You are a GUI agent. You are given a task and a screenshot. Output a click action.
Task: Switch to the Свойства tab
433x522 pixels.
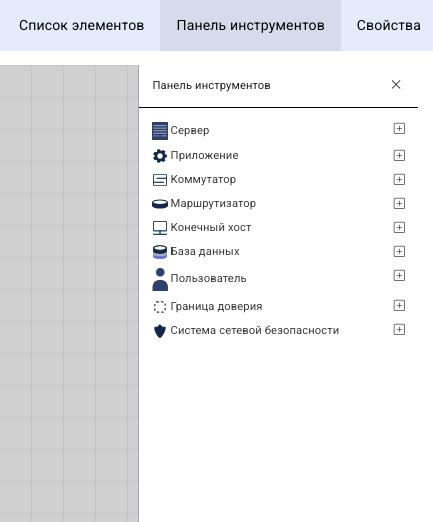tap(388, 25)
